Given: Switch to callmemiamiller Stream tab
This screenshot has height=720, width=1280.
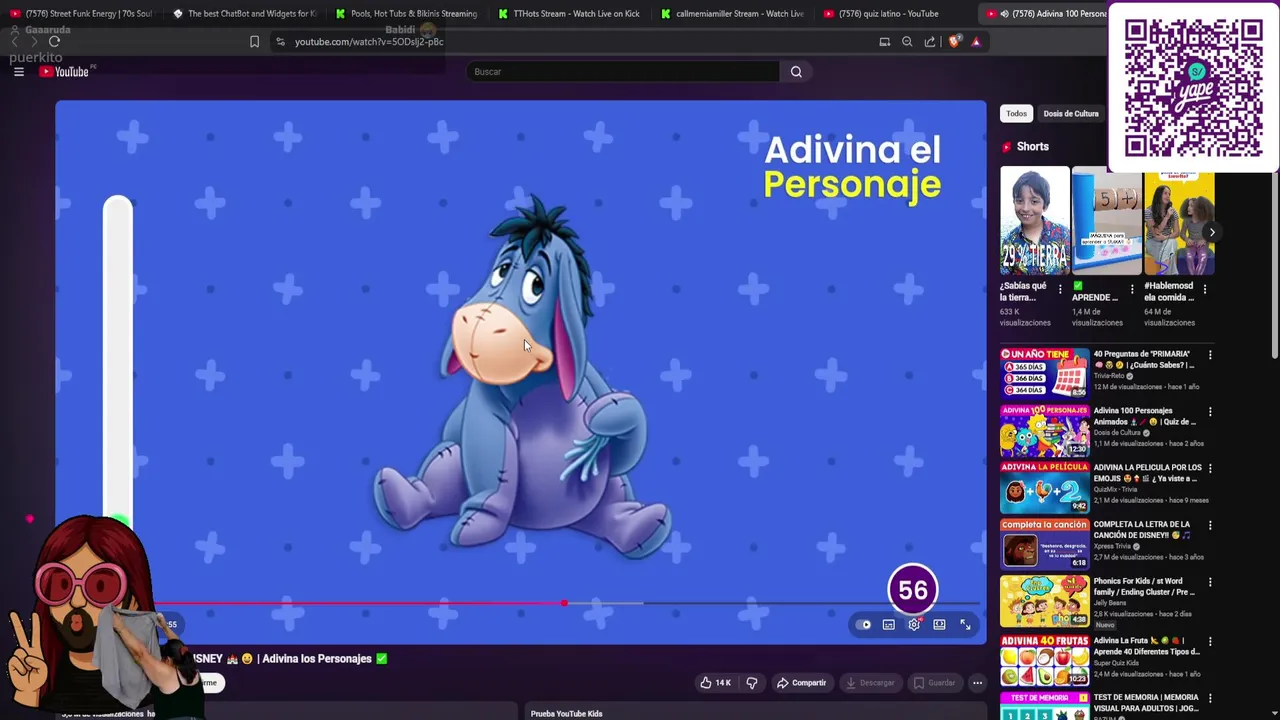Looking at the screenshot, I should (733, 13).
